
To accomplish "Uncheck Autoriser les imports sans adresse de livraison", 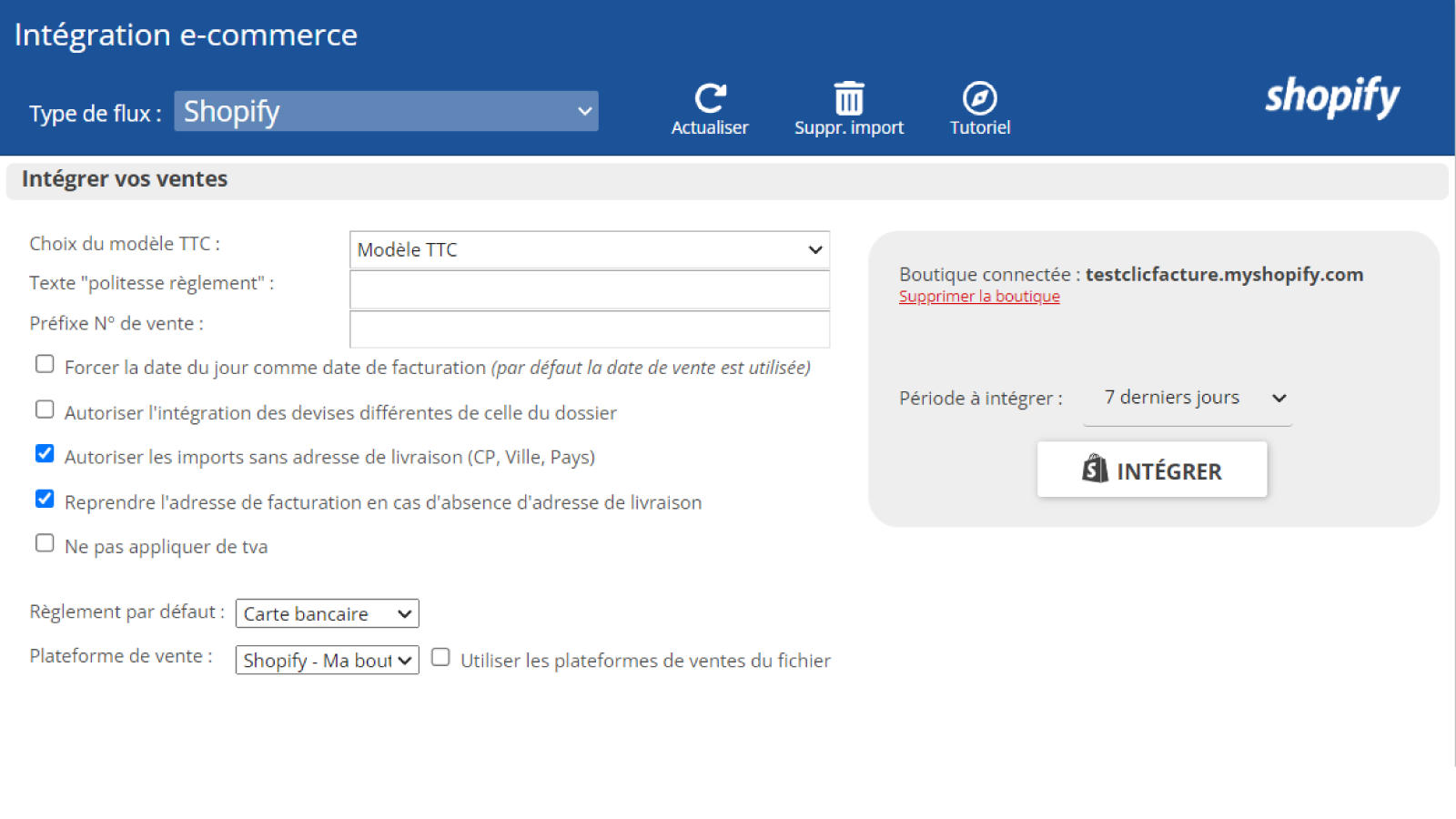I will [x=45, y=453].
